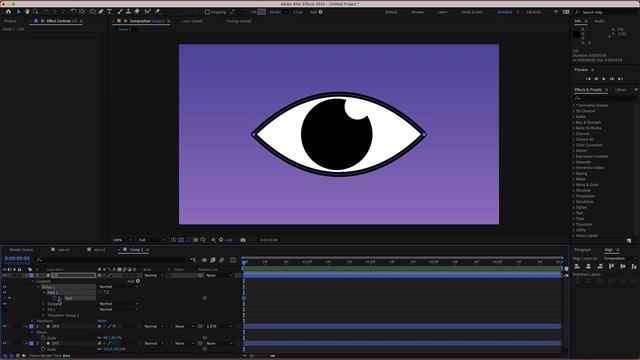Open the Project panel tab
The height and width of the screenshot is (360, 640).
click(10, 21)
